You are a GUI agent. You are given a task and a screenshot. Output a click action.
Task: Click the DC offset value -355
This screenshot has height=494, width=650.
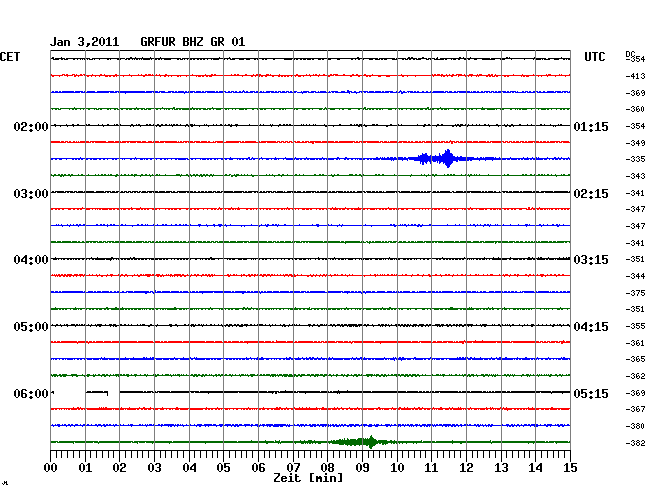click(x=635, y=327)
